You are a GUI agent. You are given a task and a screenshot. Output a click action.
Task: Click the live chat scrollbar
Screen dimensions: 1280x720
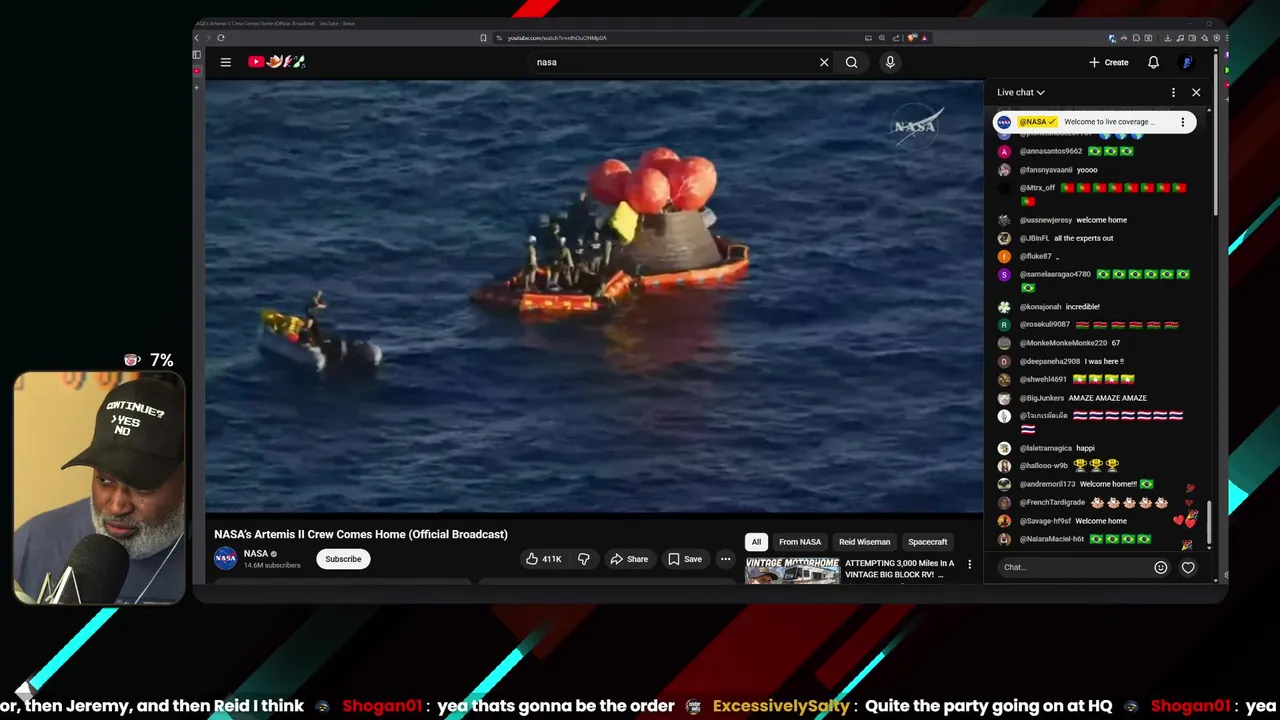click(1209, 520)
